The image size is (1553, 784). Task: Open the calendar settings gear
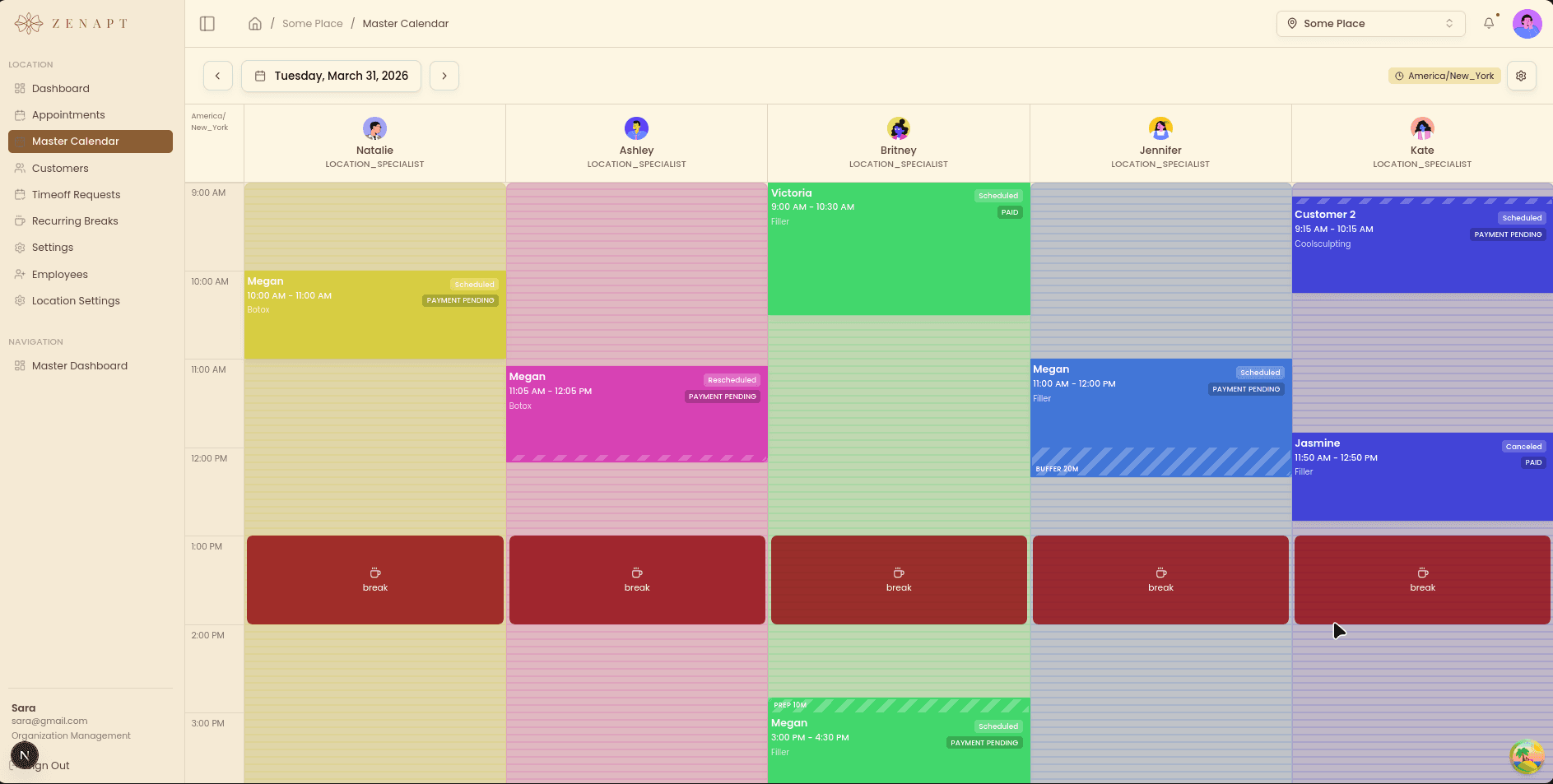click(1522, 75)
